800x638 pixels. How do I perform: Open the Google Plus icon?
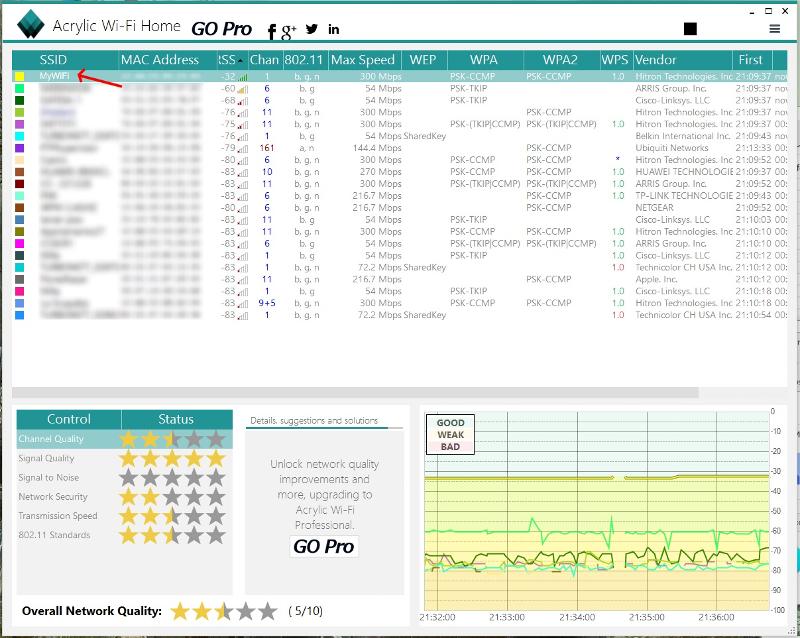pos(288,32)
